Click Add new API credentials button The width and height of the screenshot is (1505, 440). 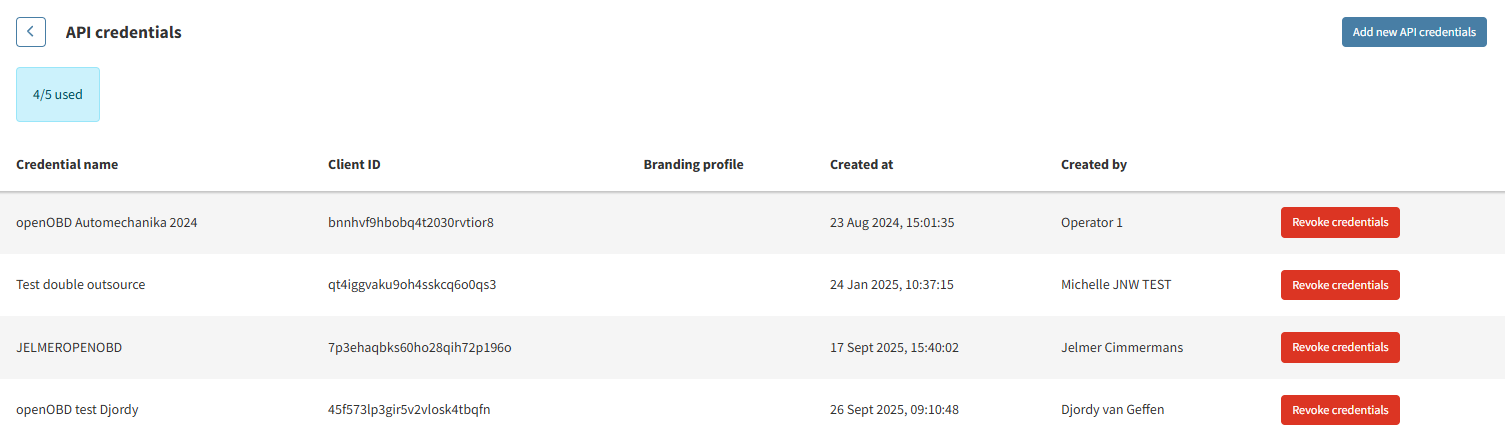[1414, 32]
